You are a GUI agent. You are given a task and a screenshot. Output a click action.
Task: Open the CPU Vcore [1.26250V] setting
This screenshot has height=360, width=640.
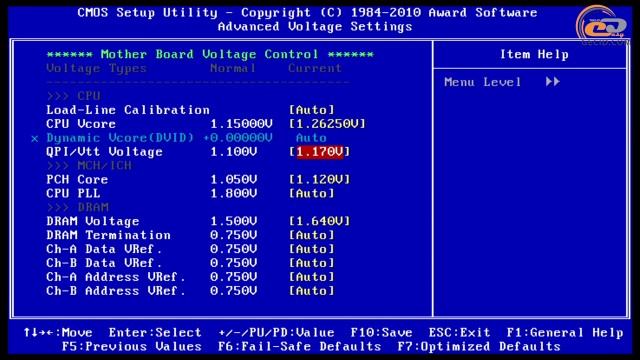pyautogui.click(x=327, y=124)
